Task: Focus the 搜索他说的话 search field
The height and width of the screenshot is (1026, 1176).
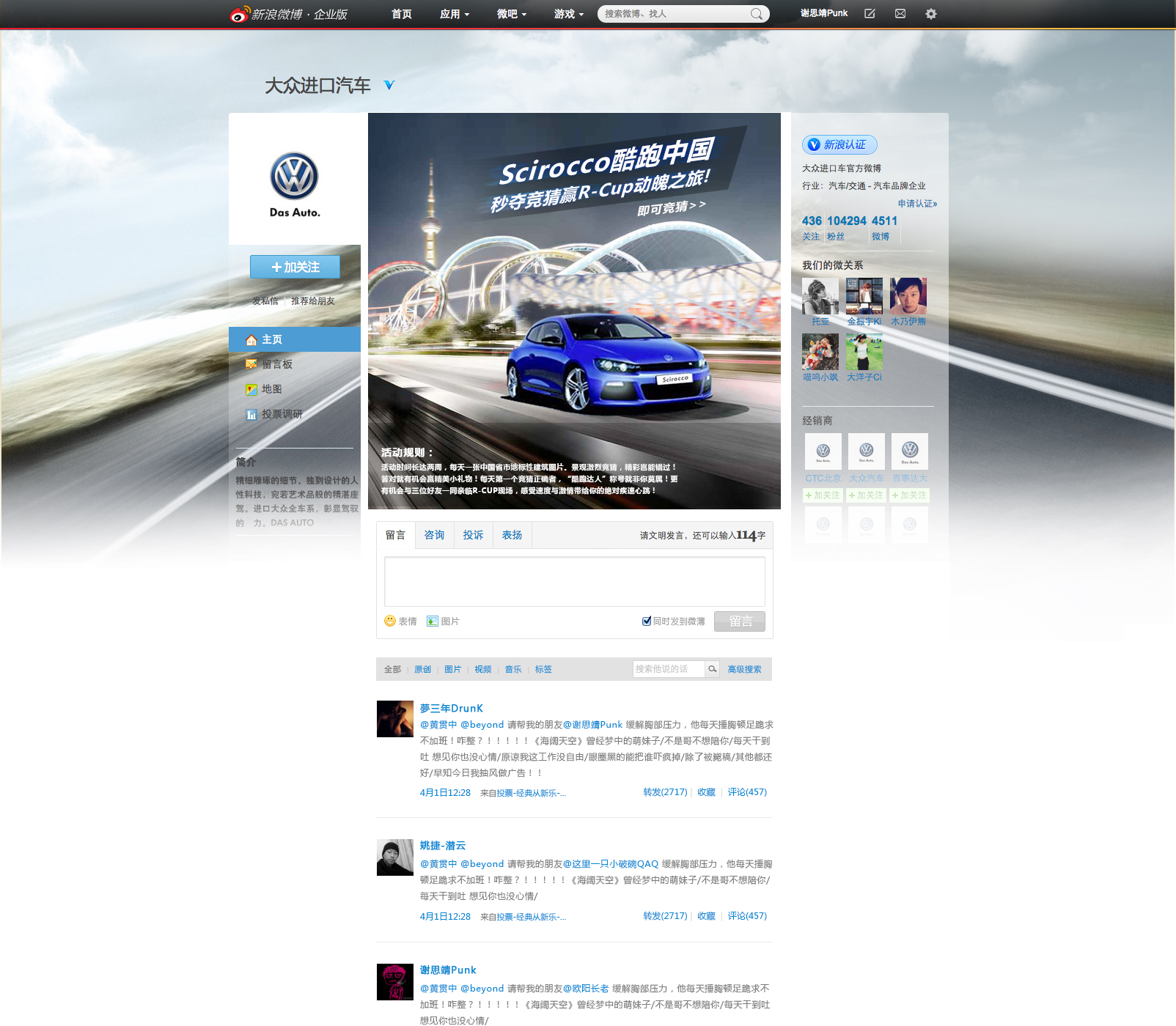Action: [x=669, y=669]
